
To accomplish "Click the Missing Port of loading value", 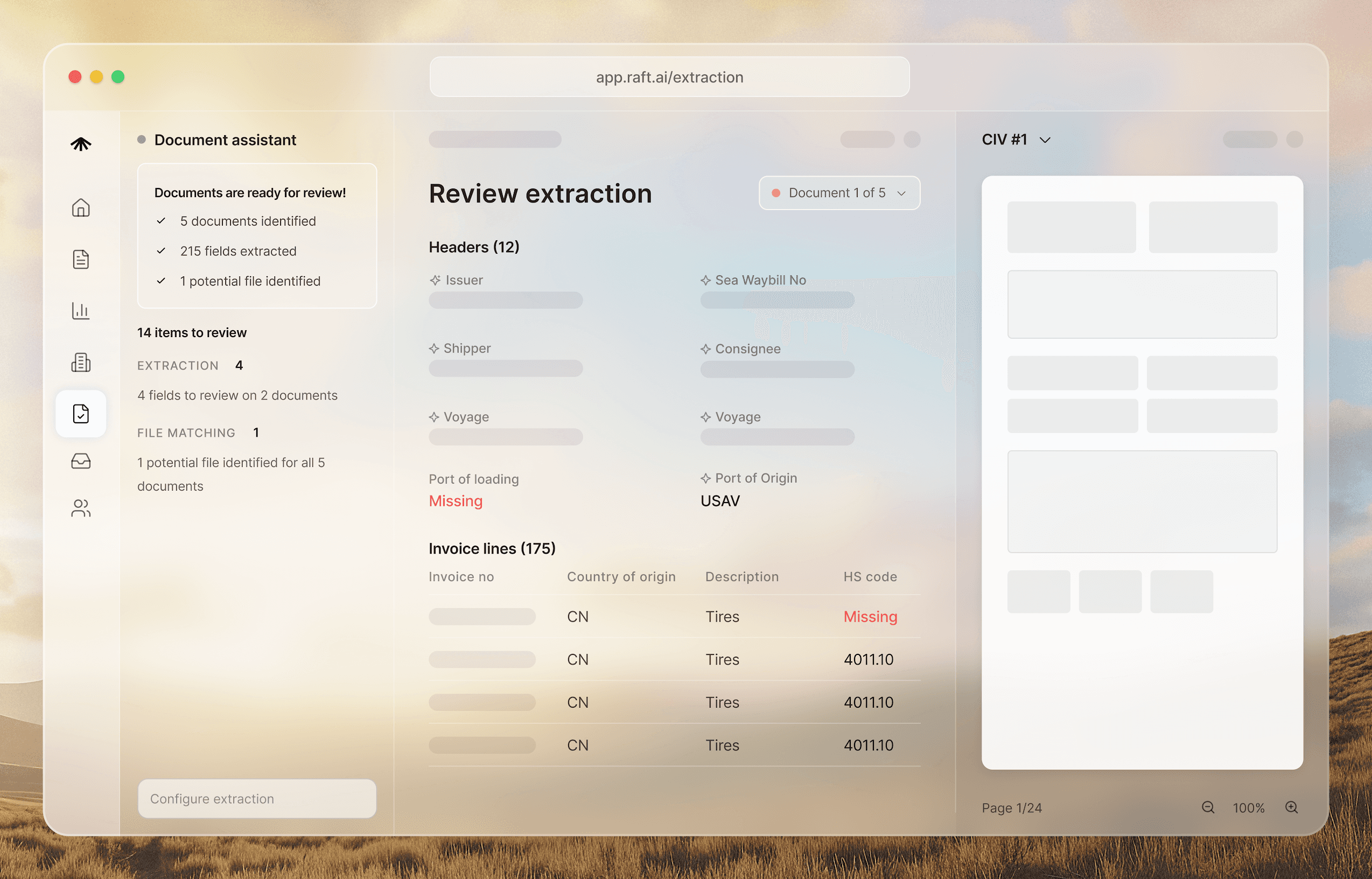I will [455, 501].
